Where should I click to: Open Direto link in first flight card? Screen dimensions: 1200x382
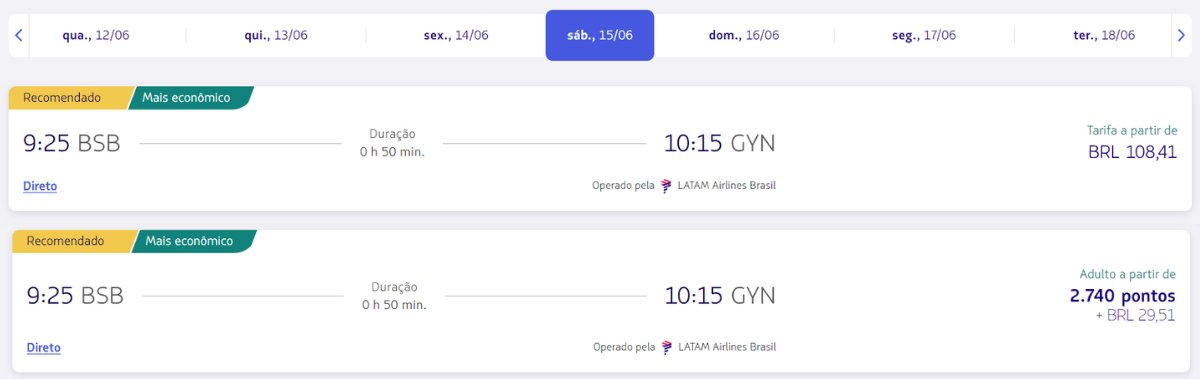[x=40, y=186]
